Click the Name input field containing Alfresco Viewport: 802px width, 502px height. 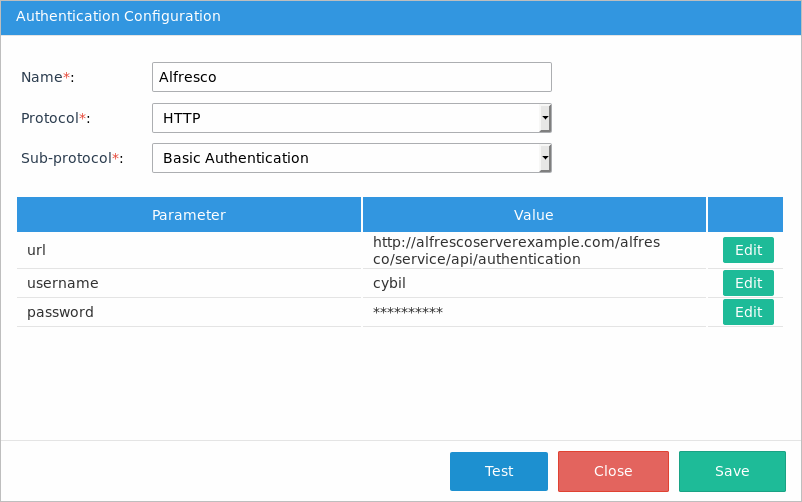point(351,77)
